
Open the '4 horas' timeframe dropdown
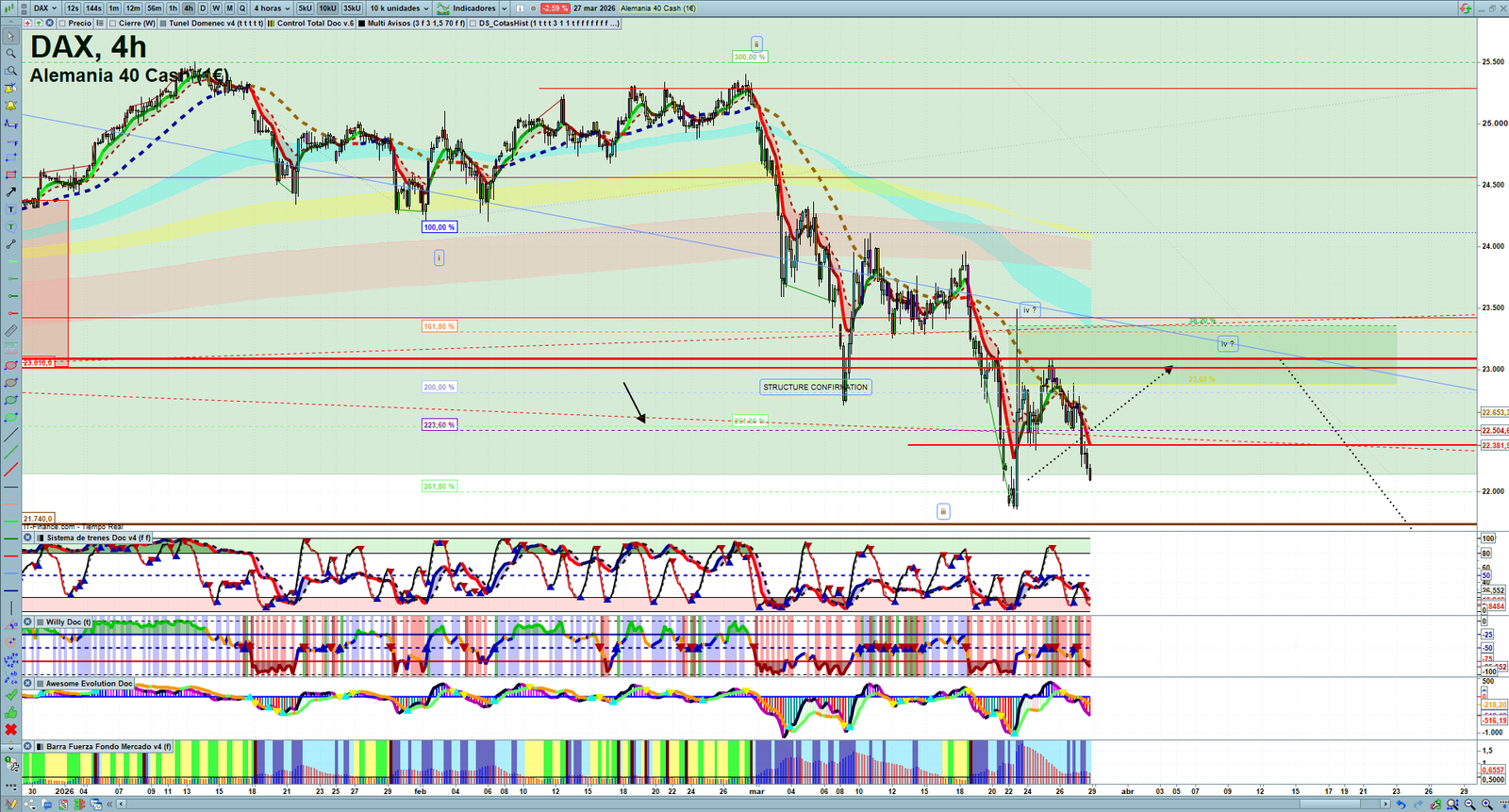tap(272, 8)
